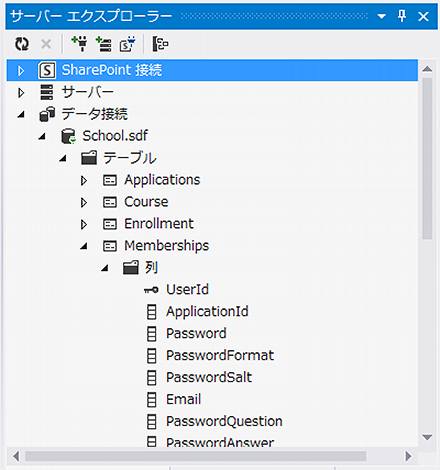The image size is (440, 470).
Task: Click the UserId primary key icon
Action: coord(151,290)
